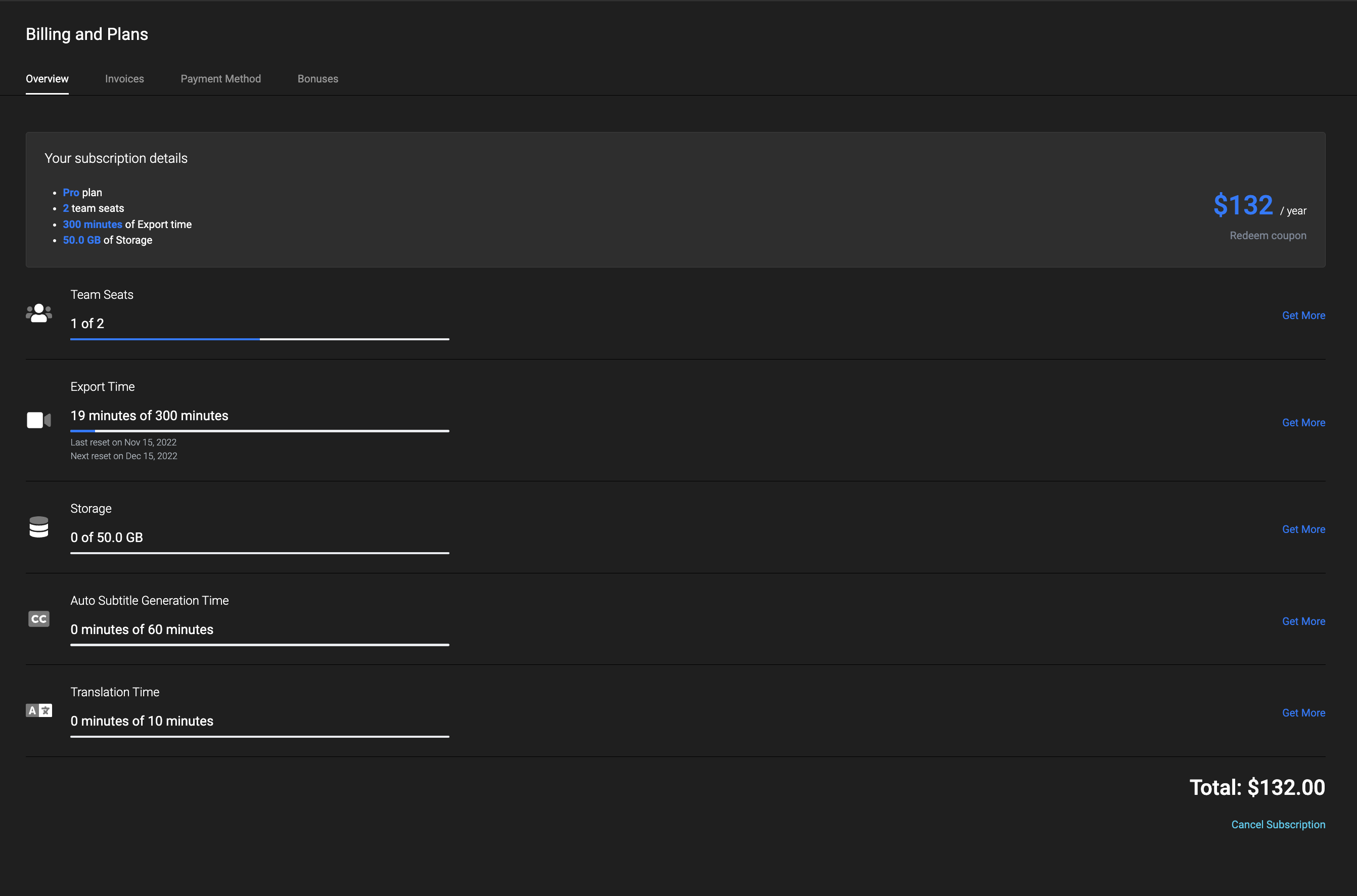
Task: Get More translation time
Action: click(1303, 712)
